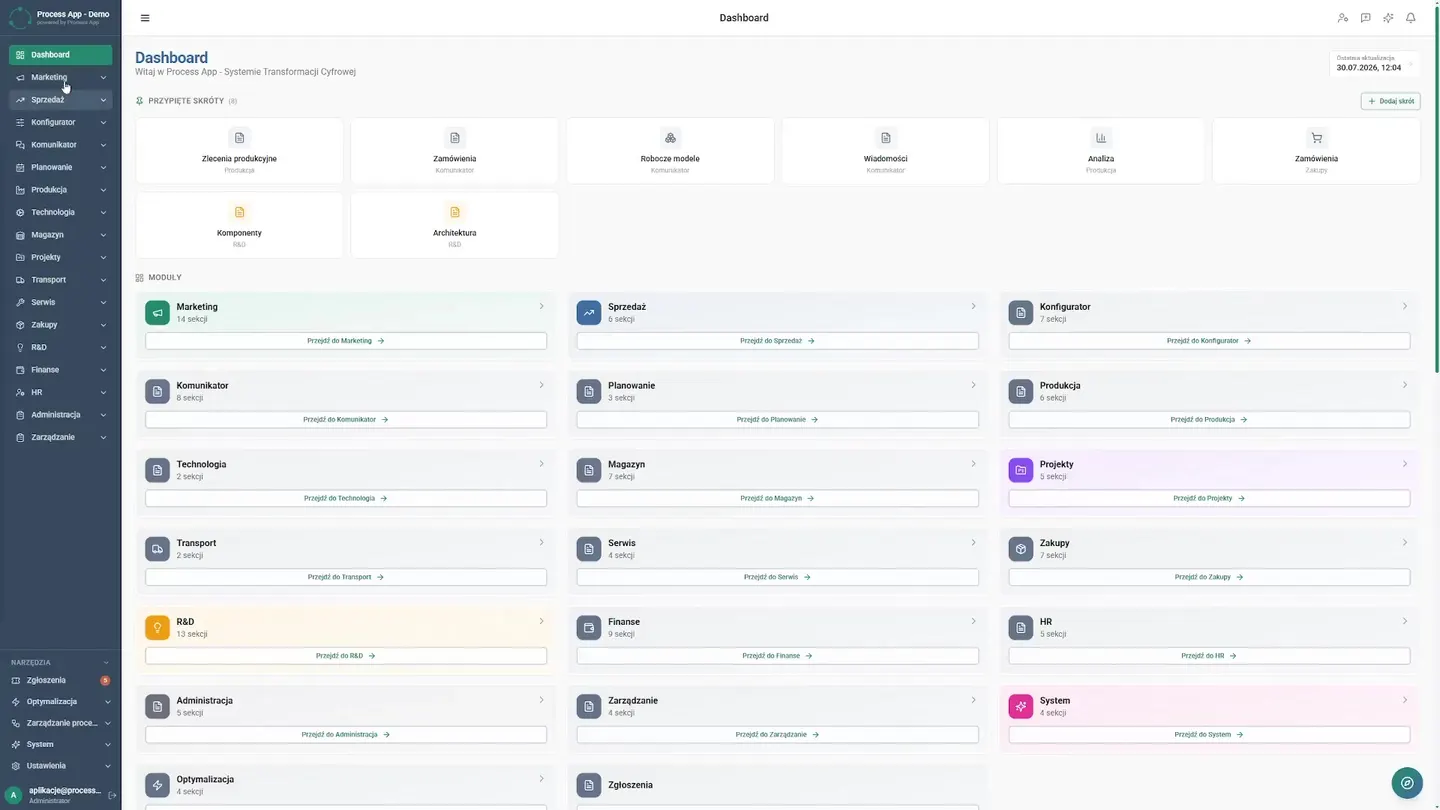Click the green Marketing module icon
This screenshot has height=810, width=1440.
click(x=157, y=313)
